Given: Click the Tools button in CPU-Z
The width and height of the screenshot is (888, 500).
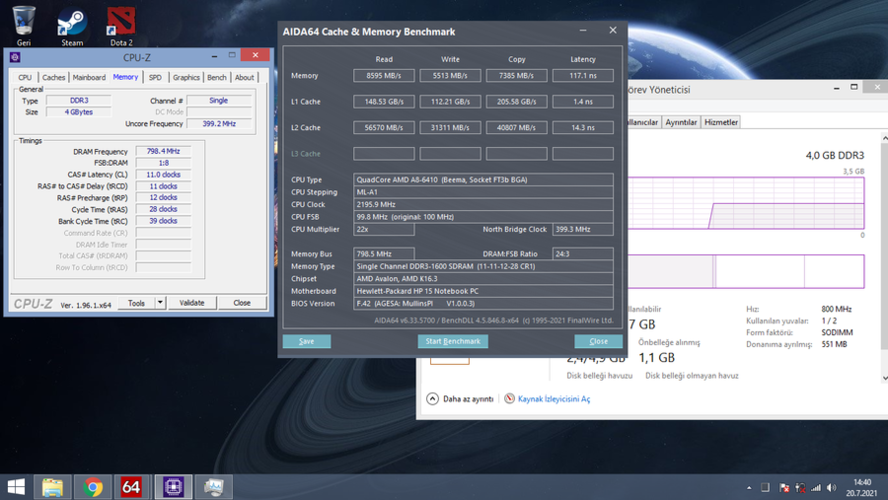Looking at the screenshot, I should (136, 303).
